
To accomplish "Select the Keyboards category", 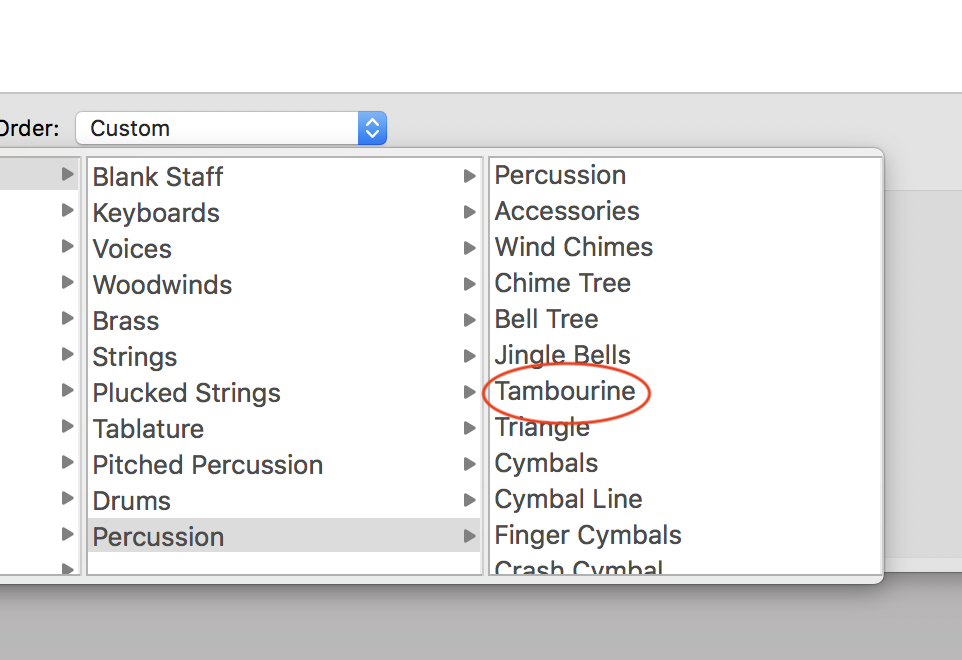I will click(155, 213).
